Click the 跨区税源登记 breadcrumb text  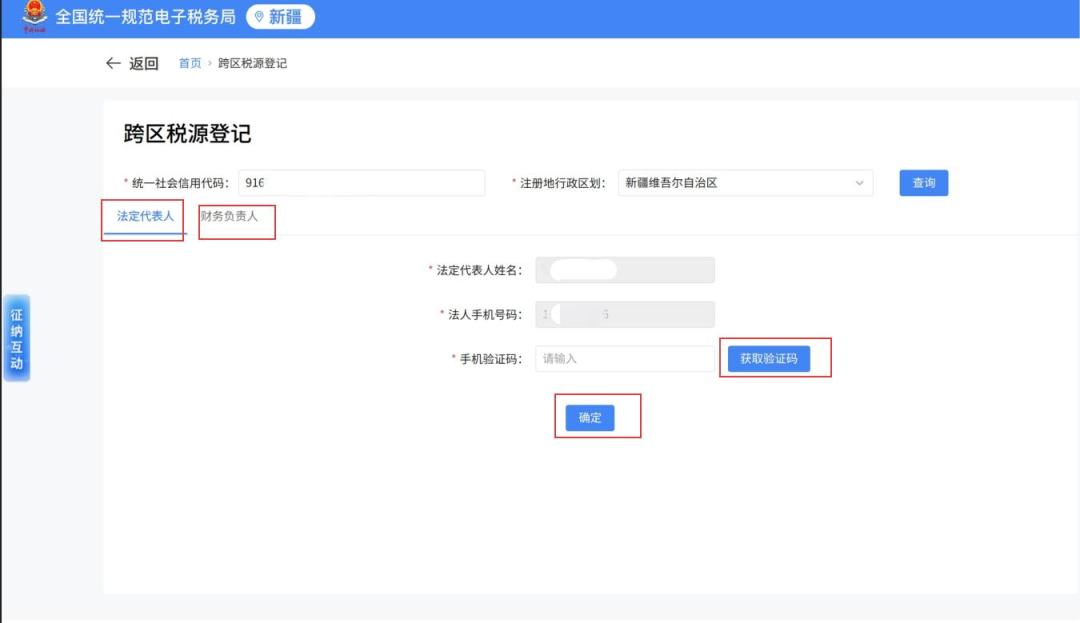252,63
